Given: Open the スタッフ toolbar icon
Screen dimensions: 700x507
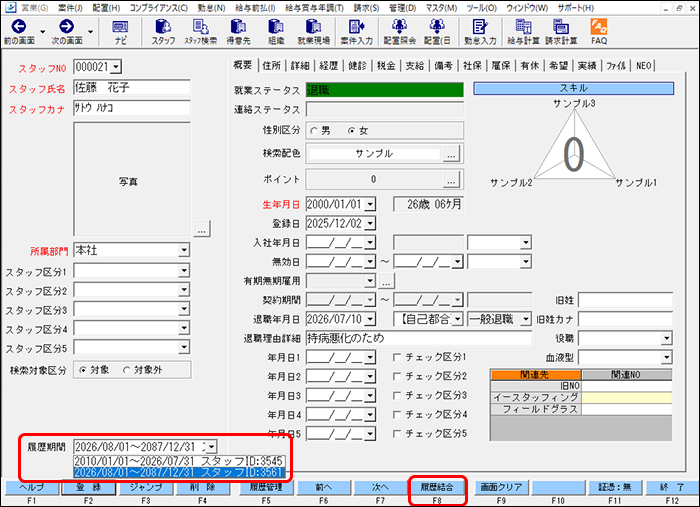Looking at the screenshot, I should point(163,27).
